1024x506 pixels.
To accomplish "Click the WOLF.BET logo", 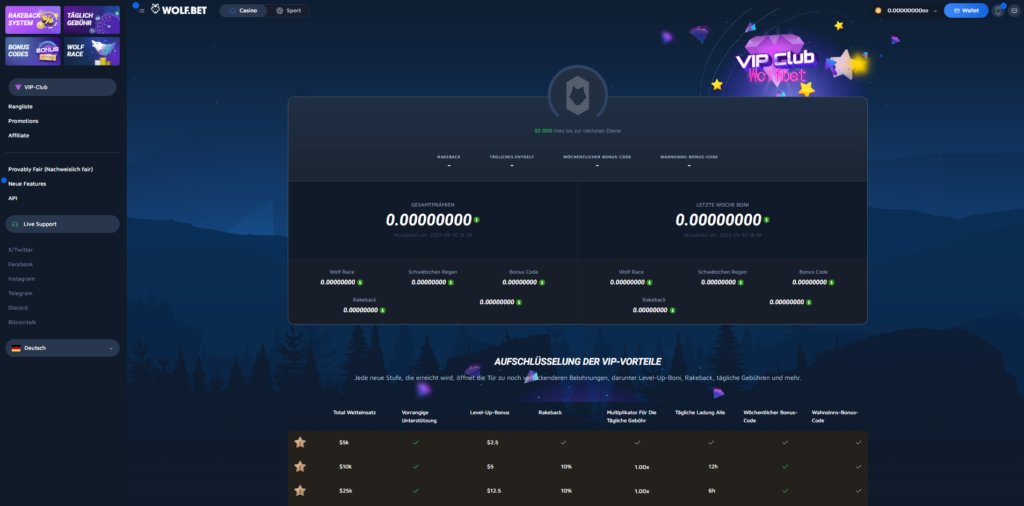I will coord(181,10).
